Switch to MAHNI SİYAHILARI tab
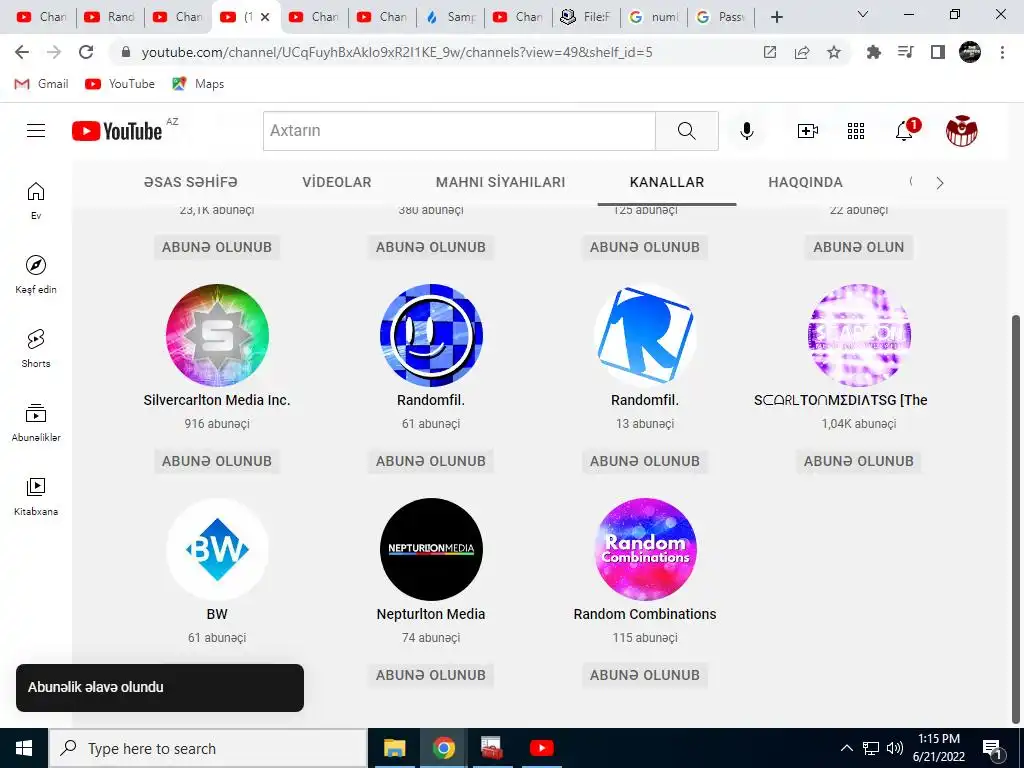Screen dimensions: 1024x768 [x=500, y=182]
